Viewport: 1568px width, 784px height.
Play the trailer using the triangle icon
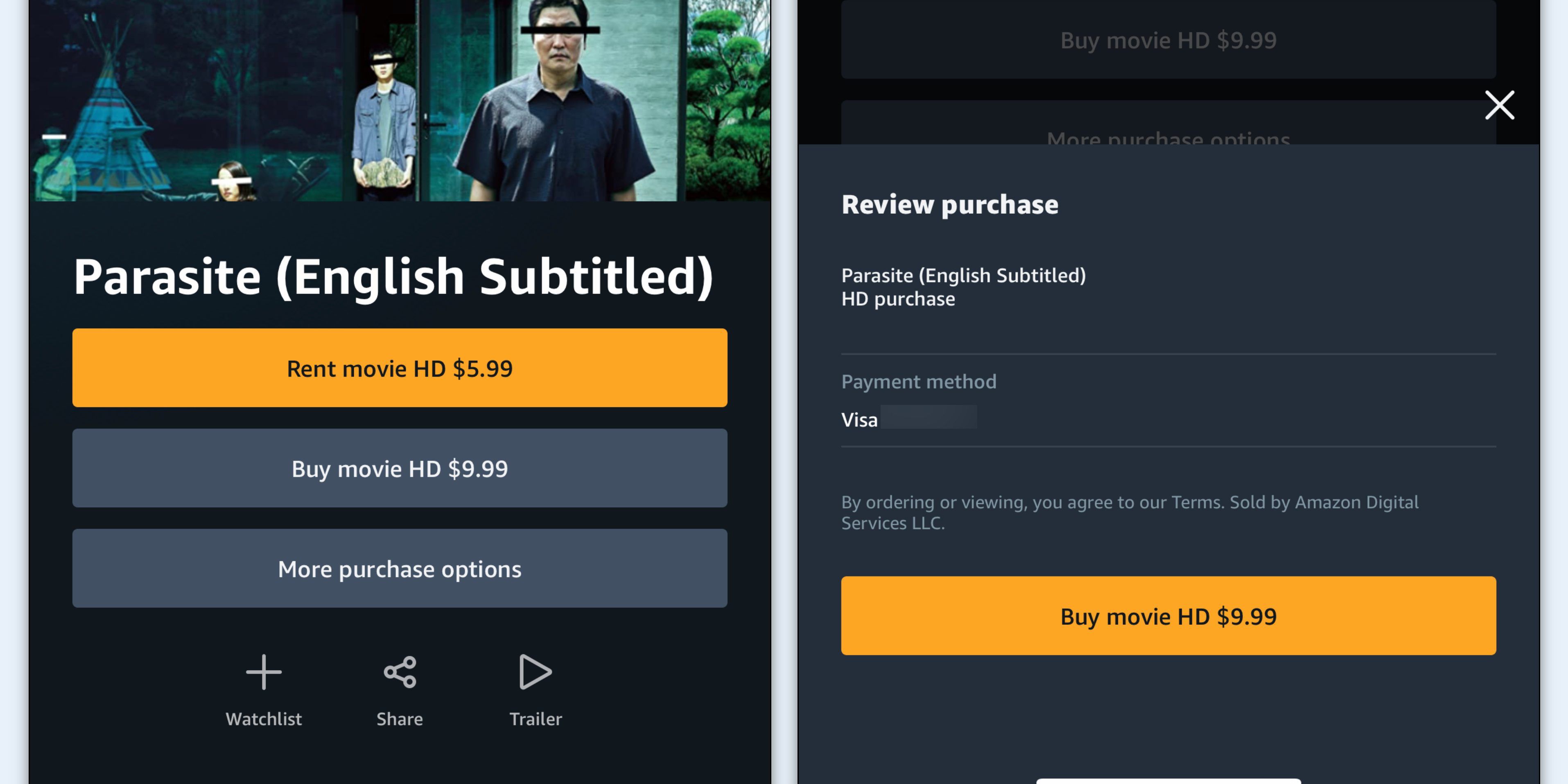[535, 672]
